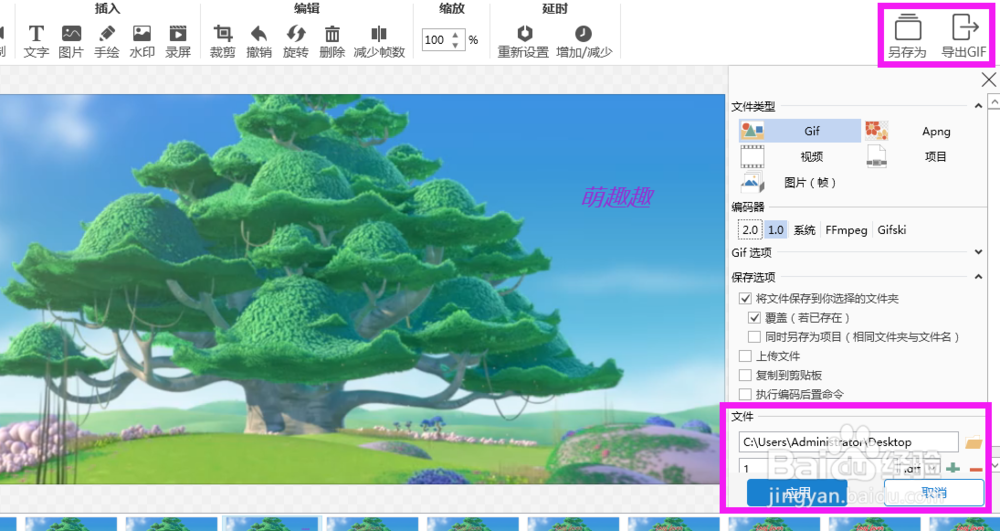Click the red minus icon by filename
Viewport: 1000px width, 531px height.
[976, 470]
